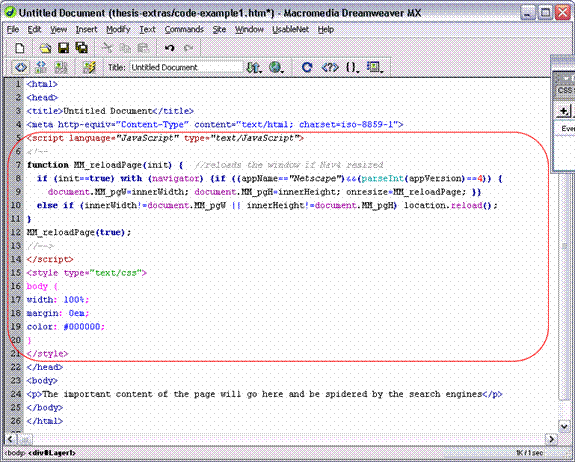
Task: Click 'function MM_reloadPage(init)' code line
Action: tap(105, 165)
